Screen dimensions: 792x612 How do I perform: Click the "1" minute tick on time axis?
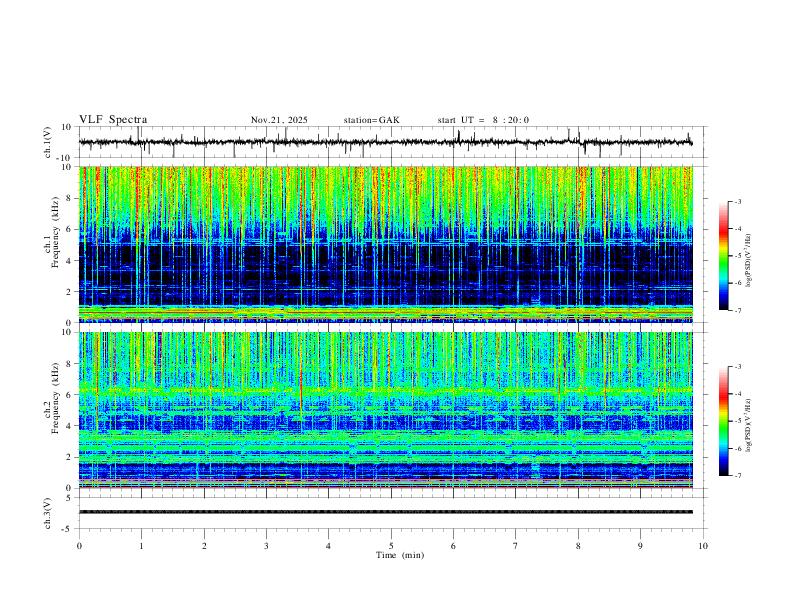141,546
